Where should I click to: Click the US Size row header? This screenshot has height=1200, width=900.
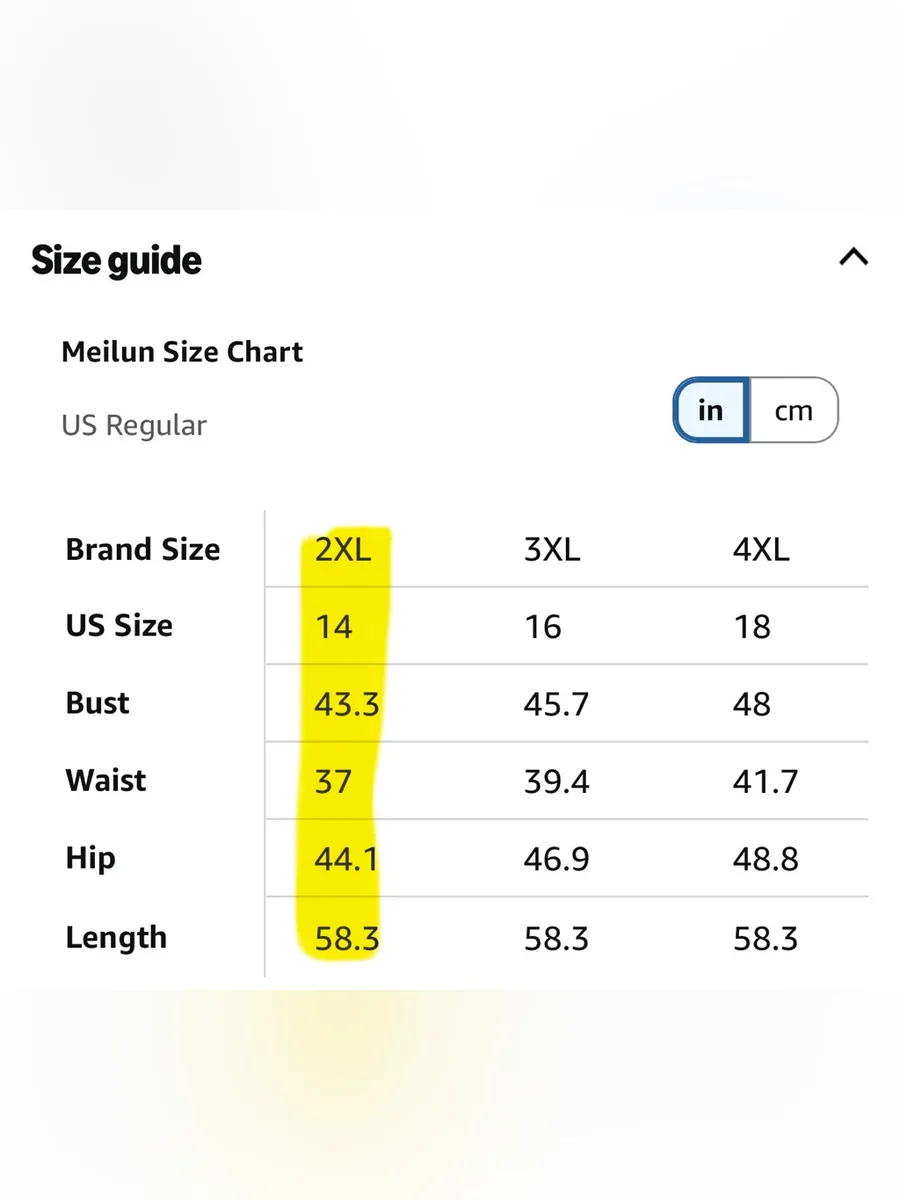pyautogui.click(x=119, y=626)
